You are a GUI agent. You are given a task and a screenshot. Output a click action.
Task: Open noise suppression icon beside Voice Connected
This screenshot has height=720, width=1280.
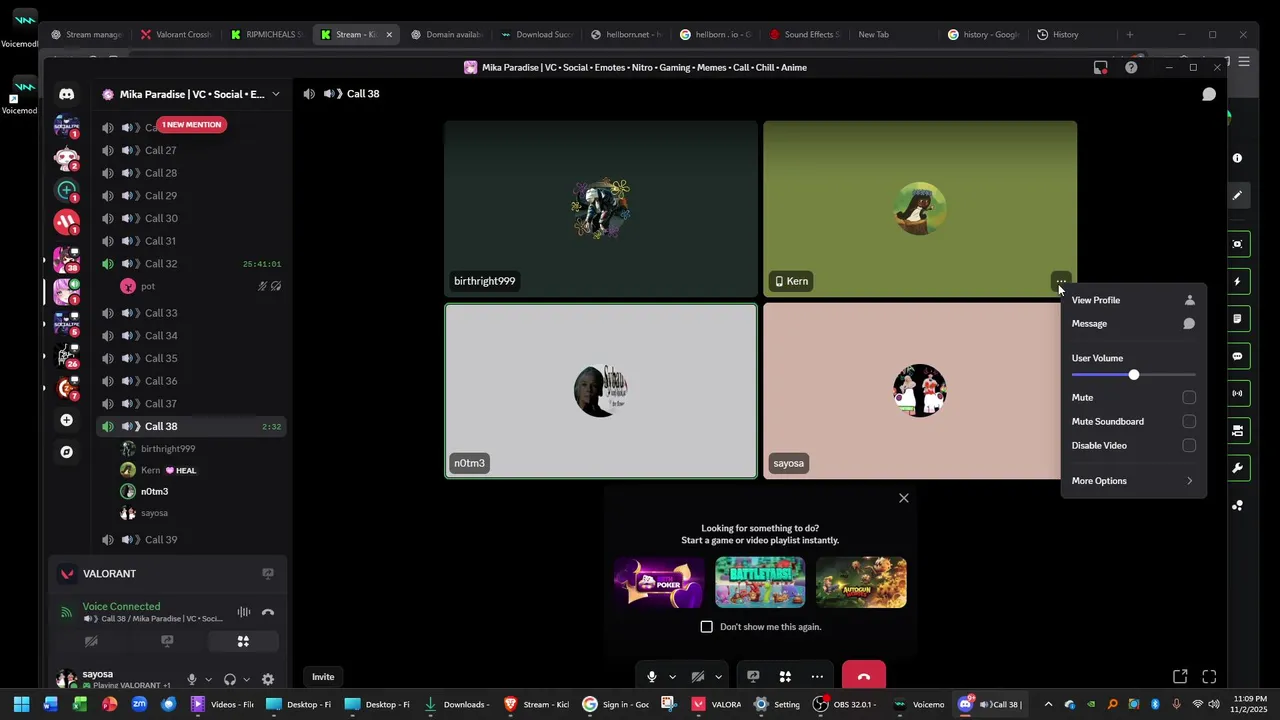tap(244, 612)
